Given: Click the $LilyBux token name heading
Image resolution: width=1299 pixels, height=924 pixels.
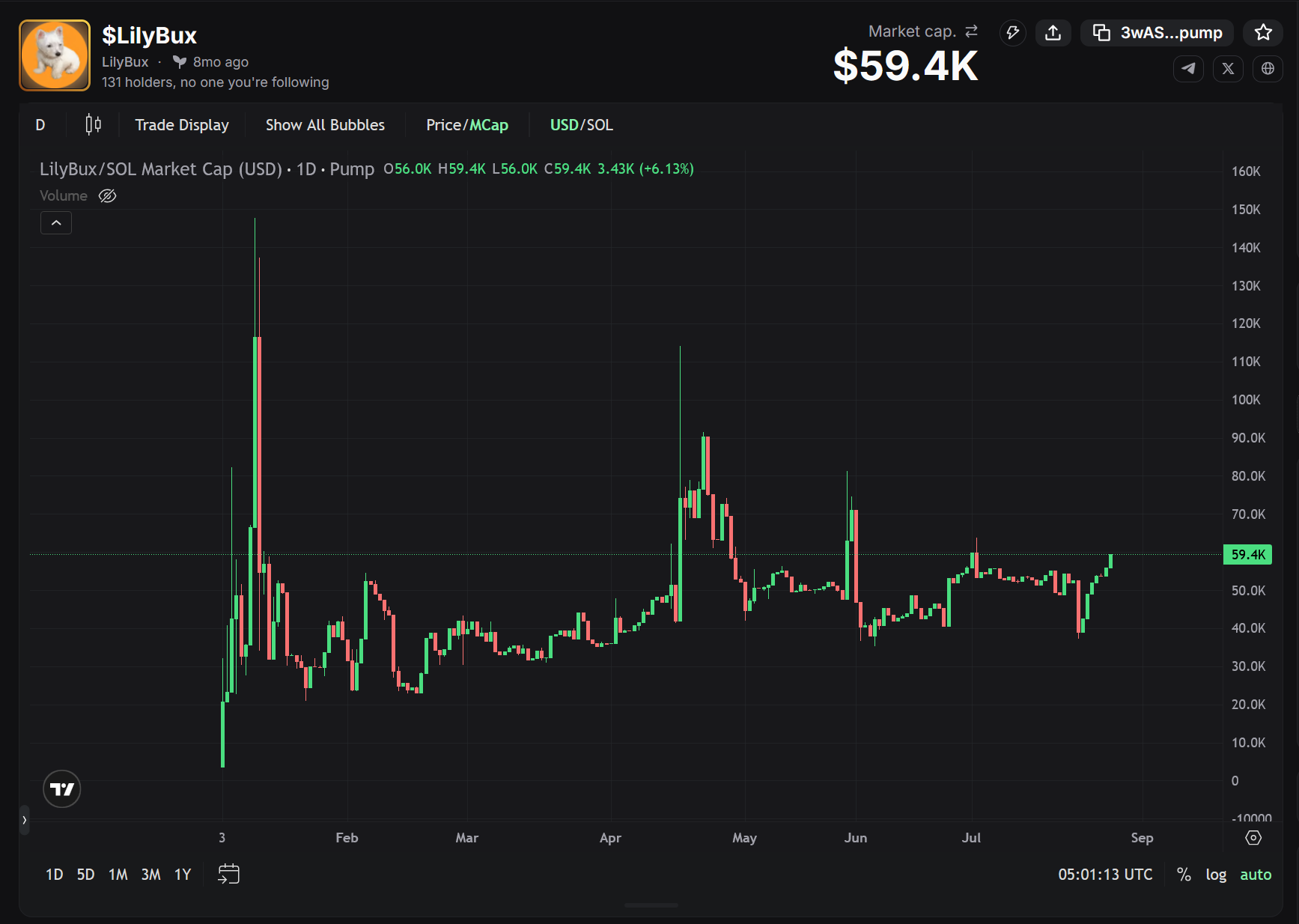Looking at the screenshot, I should pyautogui.click(x=149, y=35).
